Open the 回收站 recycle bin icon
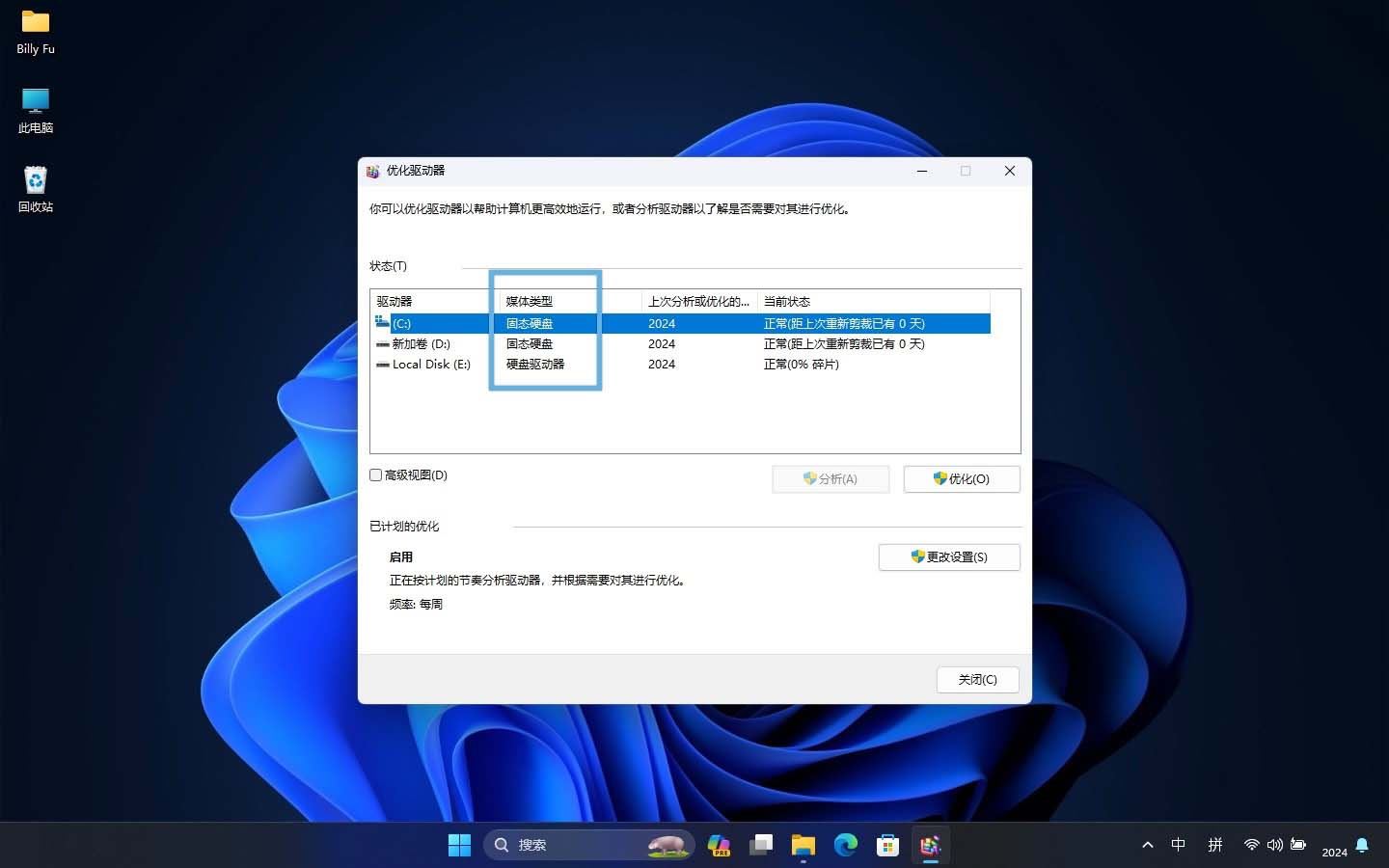Screen dimensions: 1389x868 tap(36, 190)
